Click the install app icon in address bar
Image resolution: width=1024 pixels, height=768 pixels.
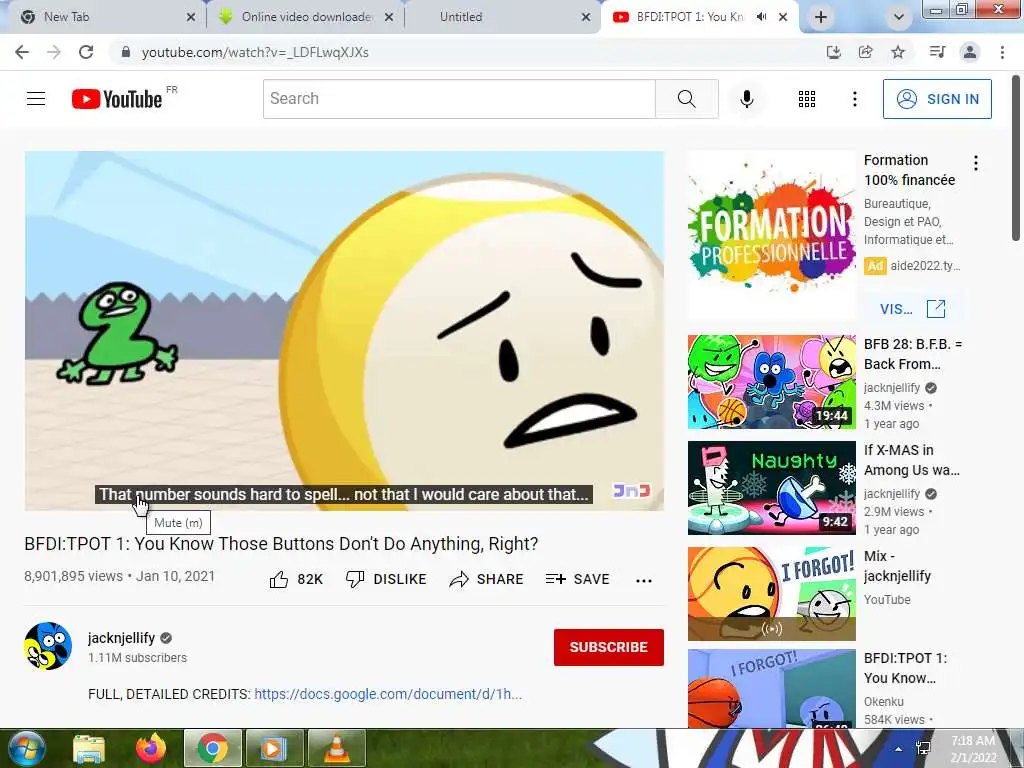[833, 52]
